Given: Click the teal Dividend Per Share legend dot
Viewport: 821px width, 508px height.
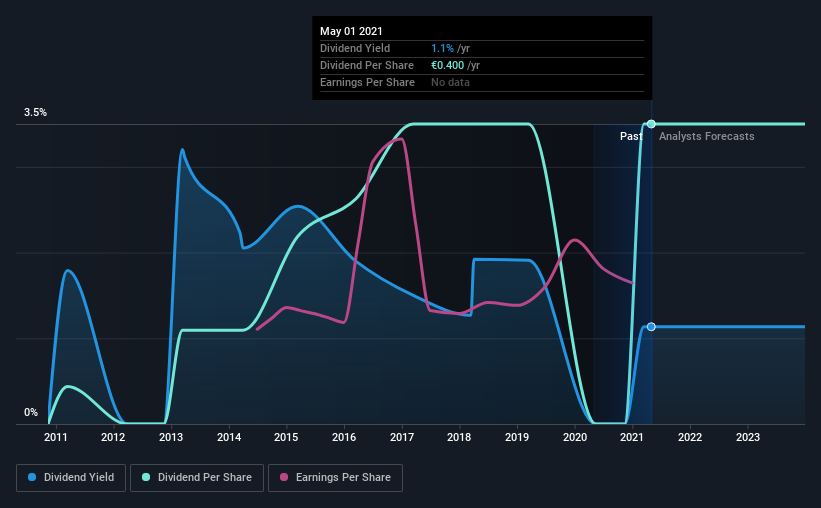Looking at the screenshot, I should 146,477.
